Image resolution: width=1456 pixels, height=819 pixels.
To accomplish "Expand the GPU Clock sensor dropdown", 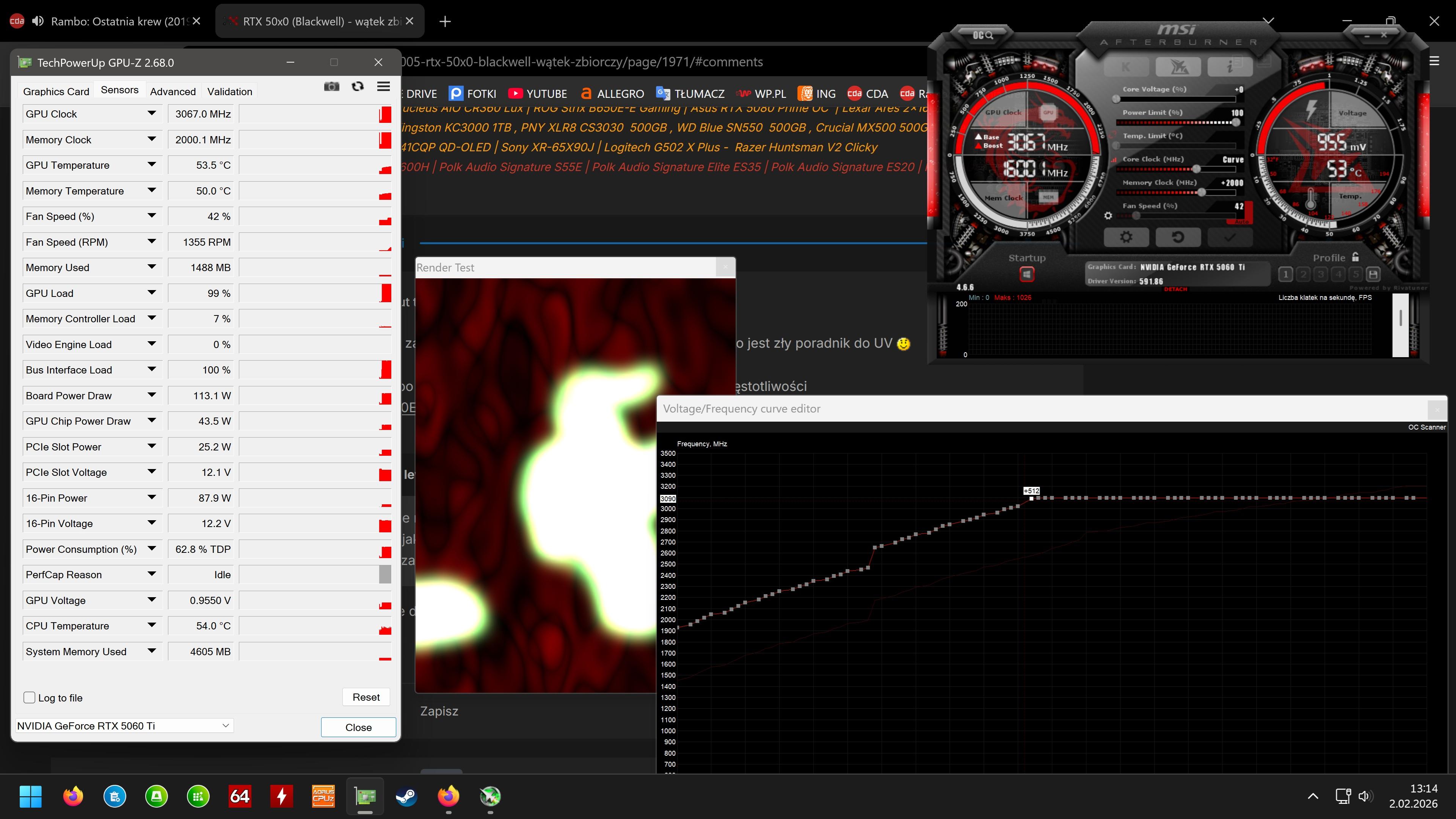I will (x=152, y=114).
